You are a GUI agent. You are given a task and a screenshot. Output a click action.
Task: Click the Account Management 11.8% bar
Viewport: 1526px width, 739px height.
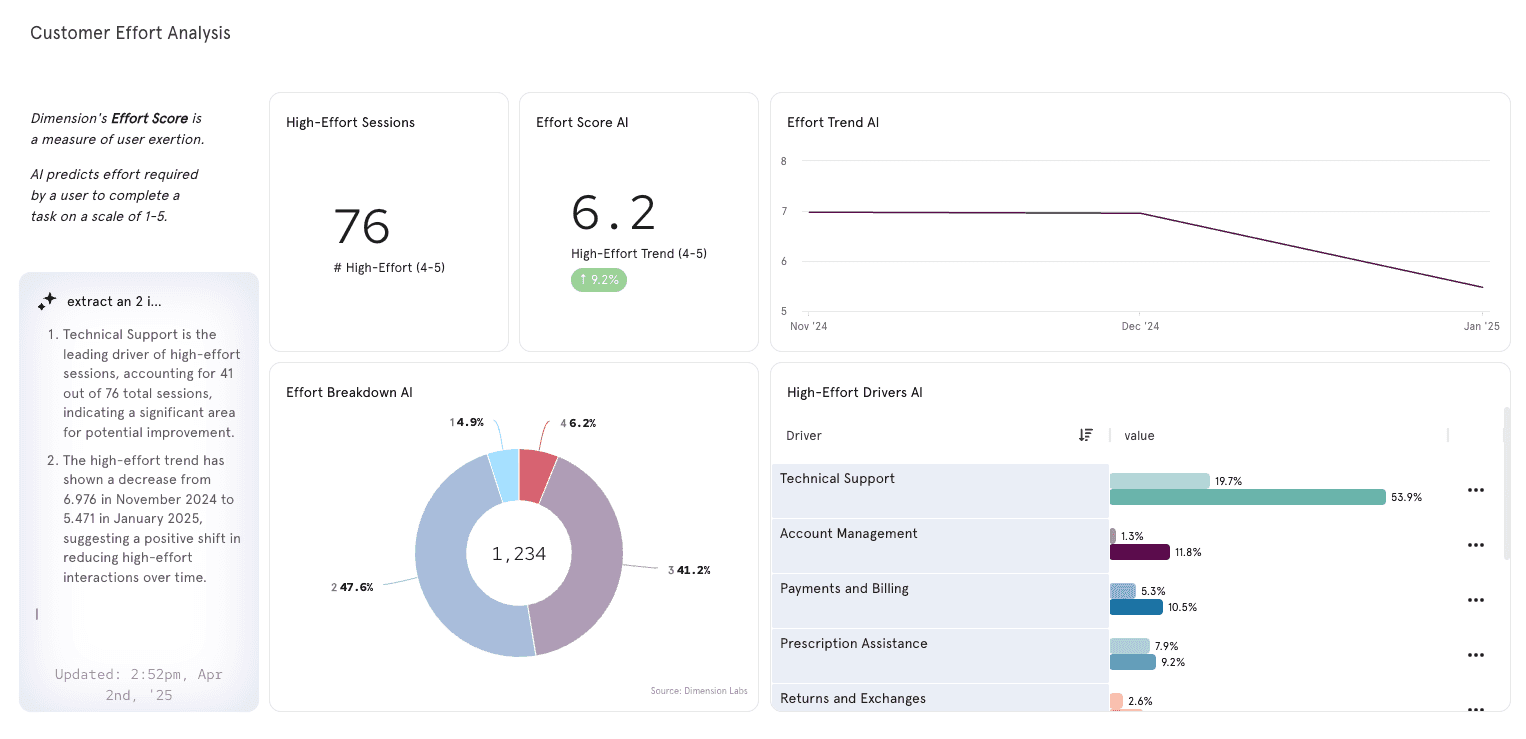click(1140, 552)
